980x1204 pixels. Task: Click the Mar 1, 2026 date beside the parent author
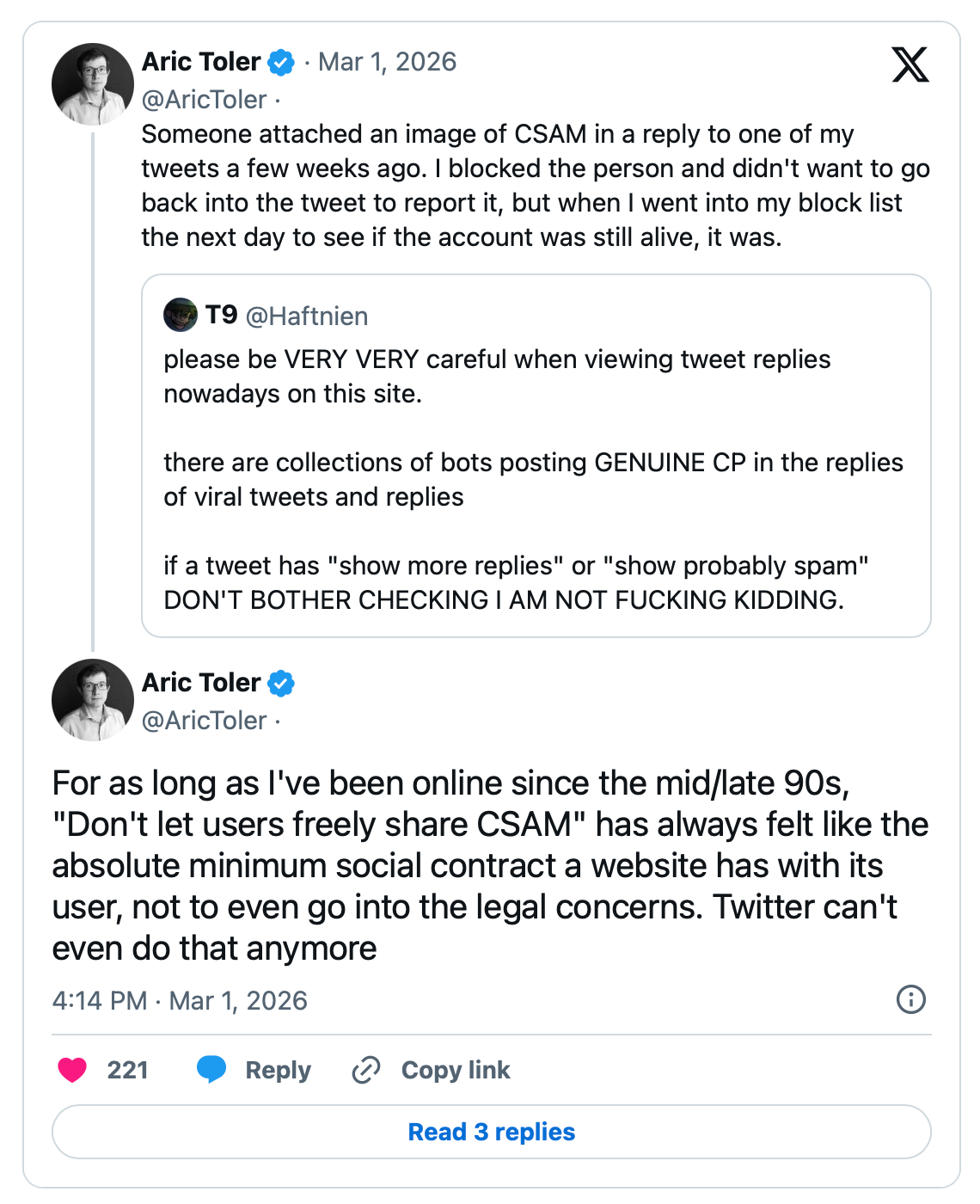coord(387,62)
